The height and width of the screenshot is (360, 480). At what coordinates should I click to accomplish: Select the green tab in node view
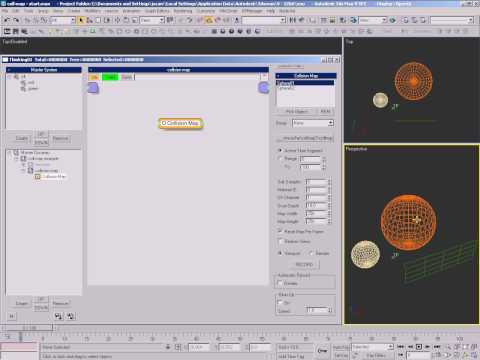pos(110,77)
